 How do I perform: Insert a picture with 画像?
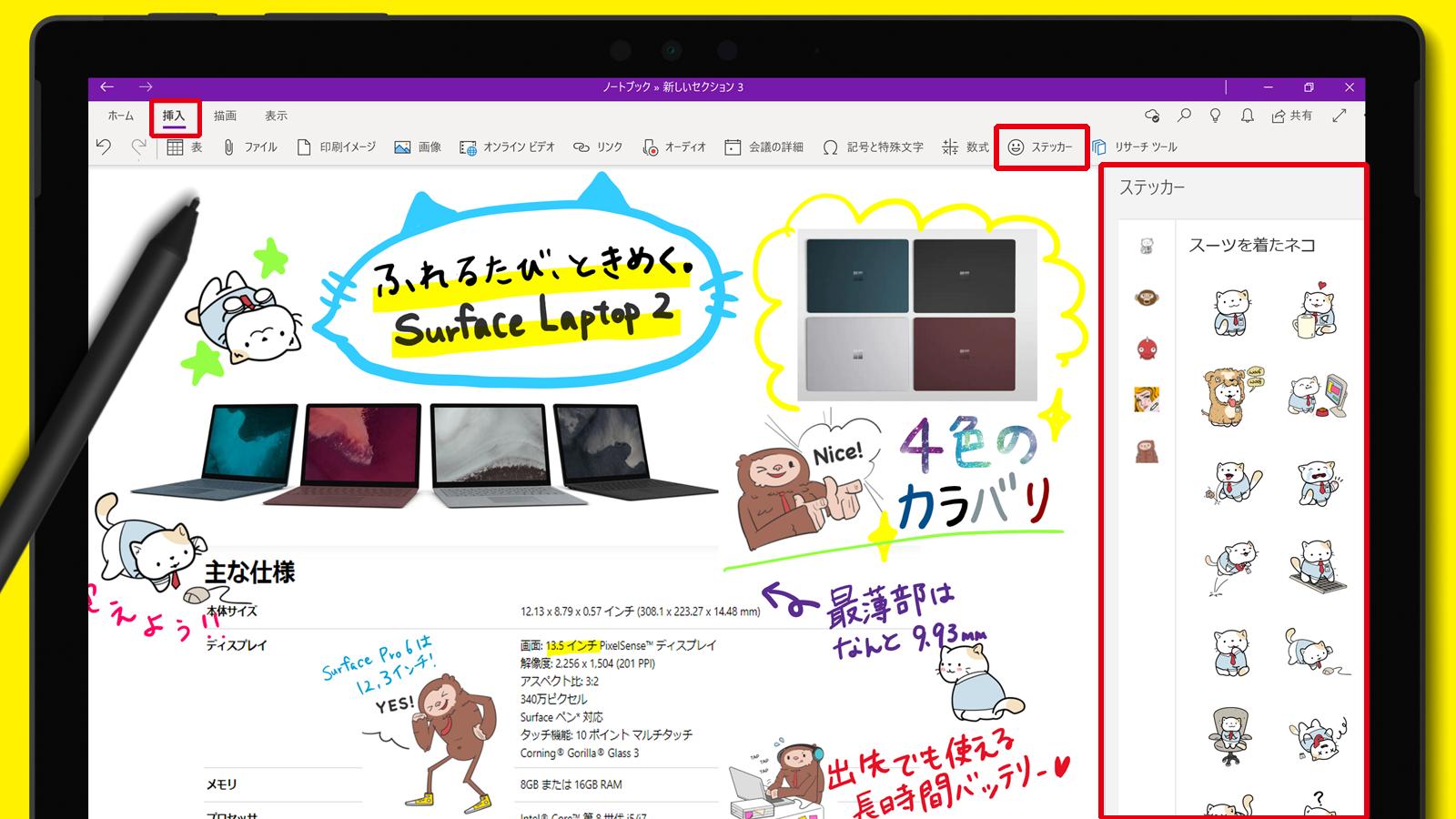[418, 147]
